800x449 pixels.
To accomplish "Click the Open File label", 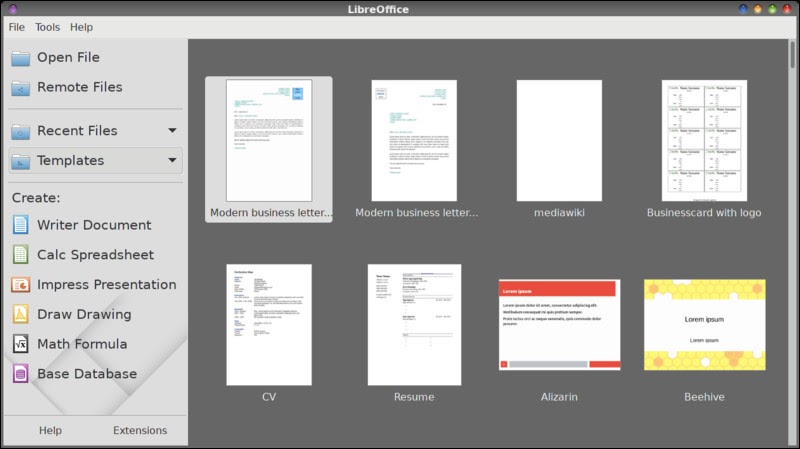I will pyautogui.click(x=68, y=57).
